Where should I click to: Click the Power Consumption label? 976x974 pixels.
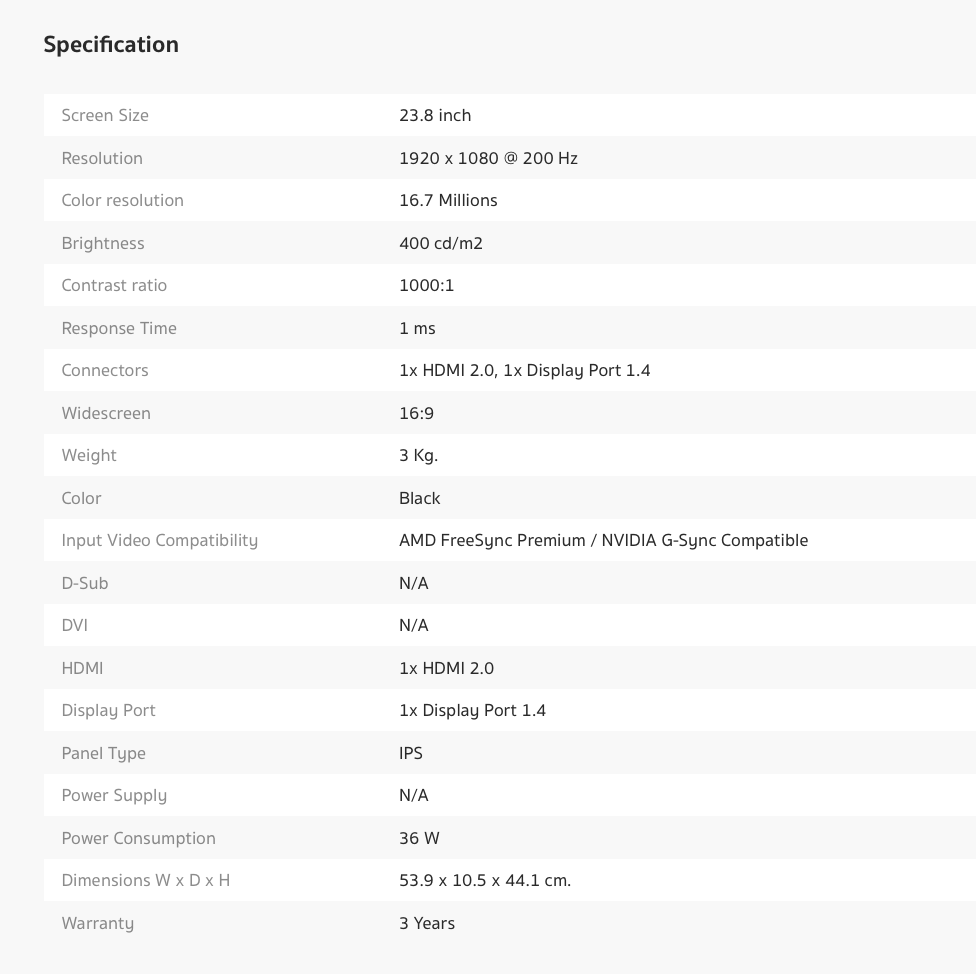point(139,838)
